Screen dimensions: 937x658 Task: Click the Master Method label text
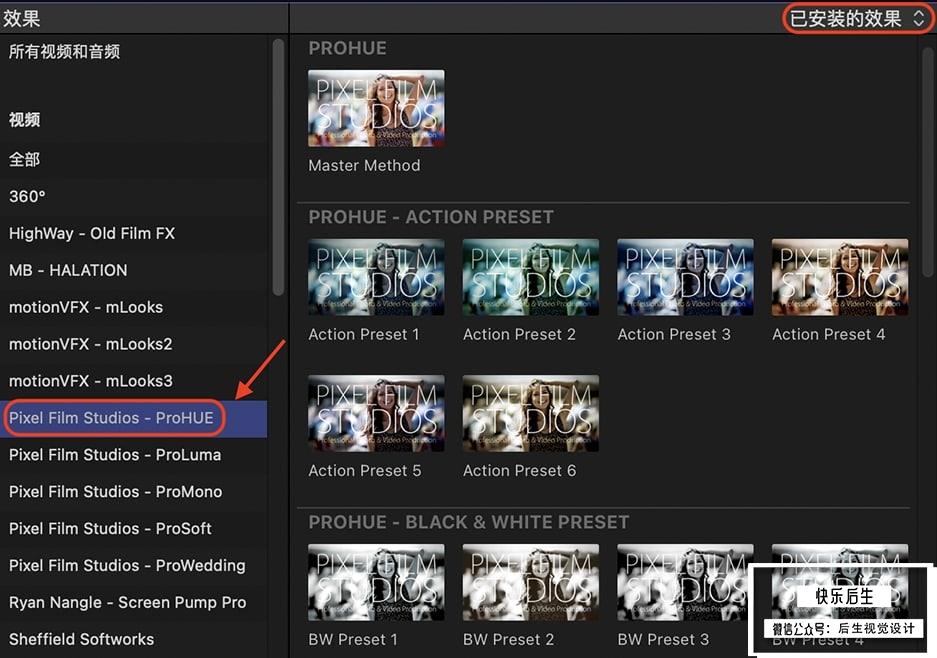pyautogui.click(x=365, y=166)
